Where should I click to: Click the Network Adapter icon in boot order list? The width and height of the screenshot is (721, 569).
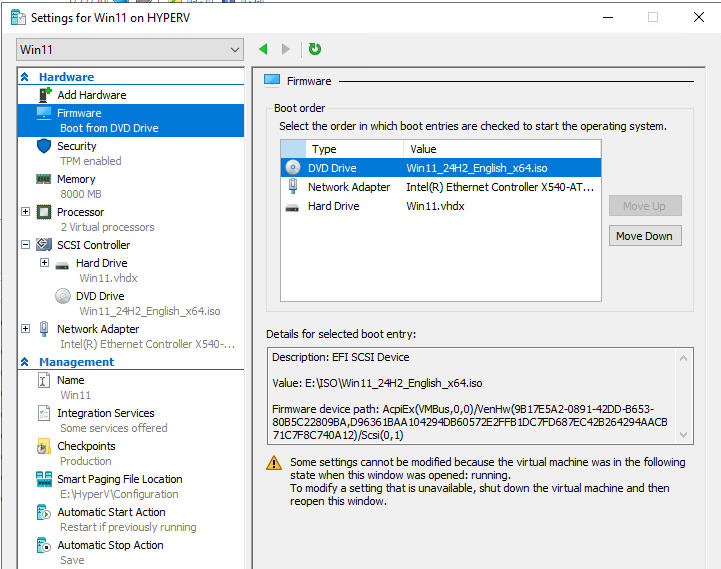(293, 186)
